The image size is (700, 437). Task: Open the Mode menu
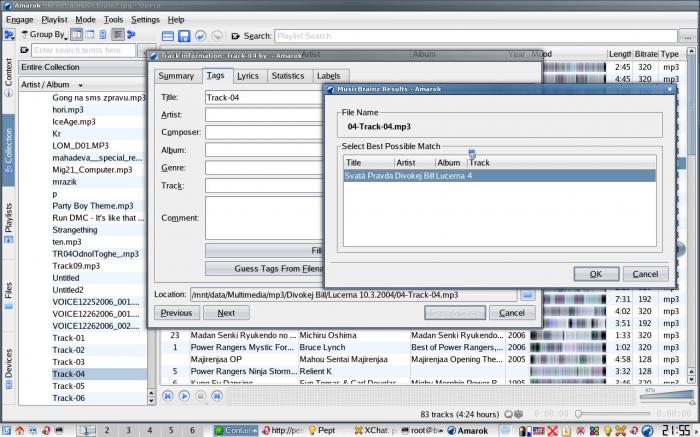(85, 20)
